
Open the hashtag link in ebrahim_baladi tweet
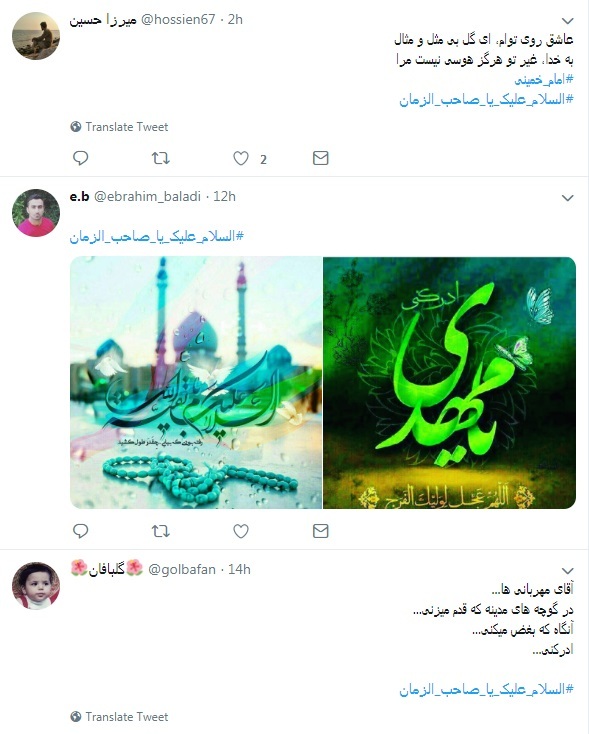(157, 236)
